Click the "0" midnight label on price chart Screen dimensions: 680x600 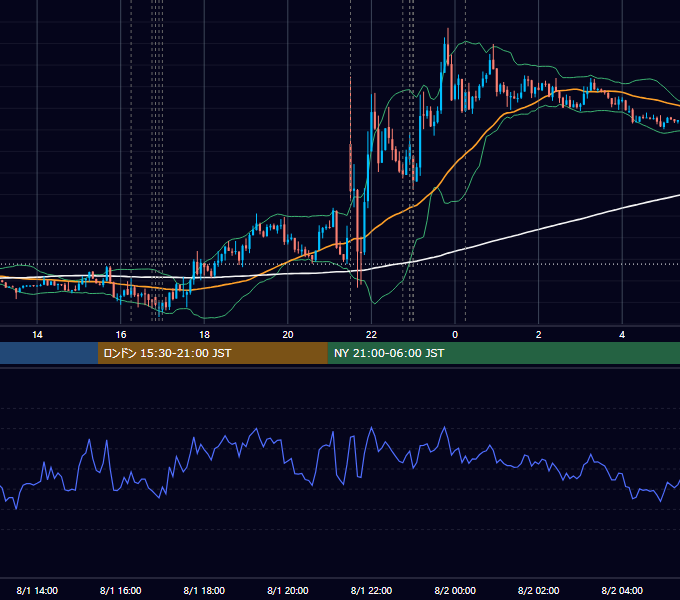click(x=455, y=335)
